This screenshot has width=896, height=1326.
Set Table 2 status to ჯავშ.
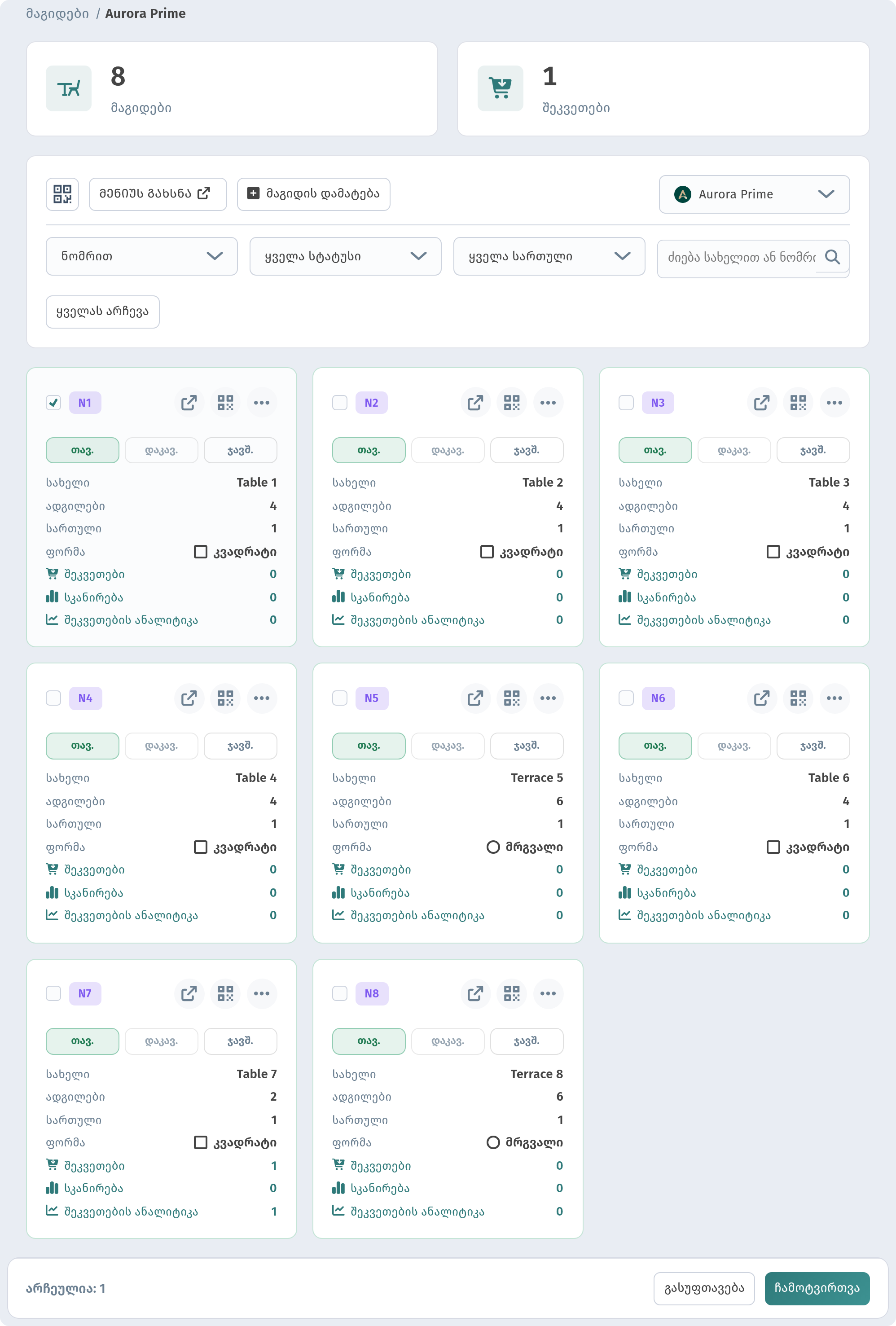pyautogui.click(x=527, y=451)
